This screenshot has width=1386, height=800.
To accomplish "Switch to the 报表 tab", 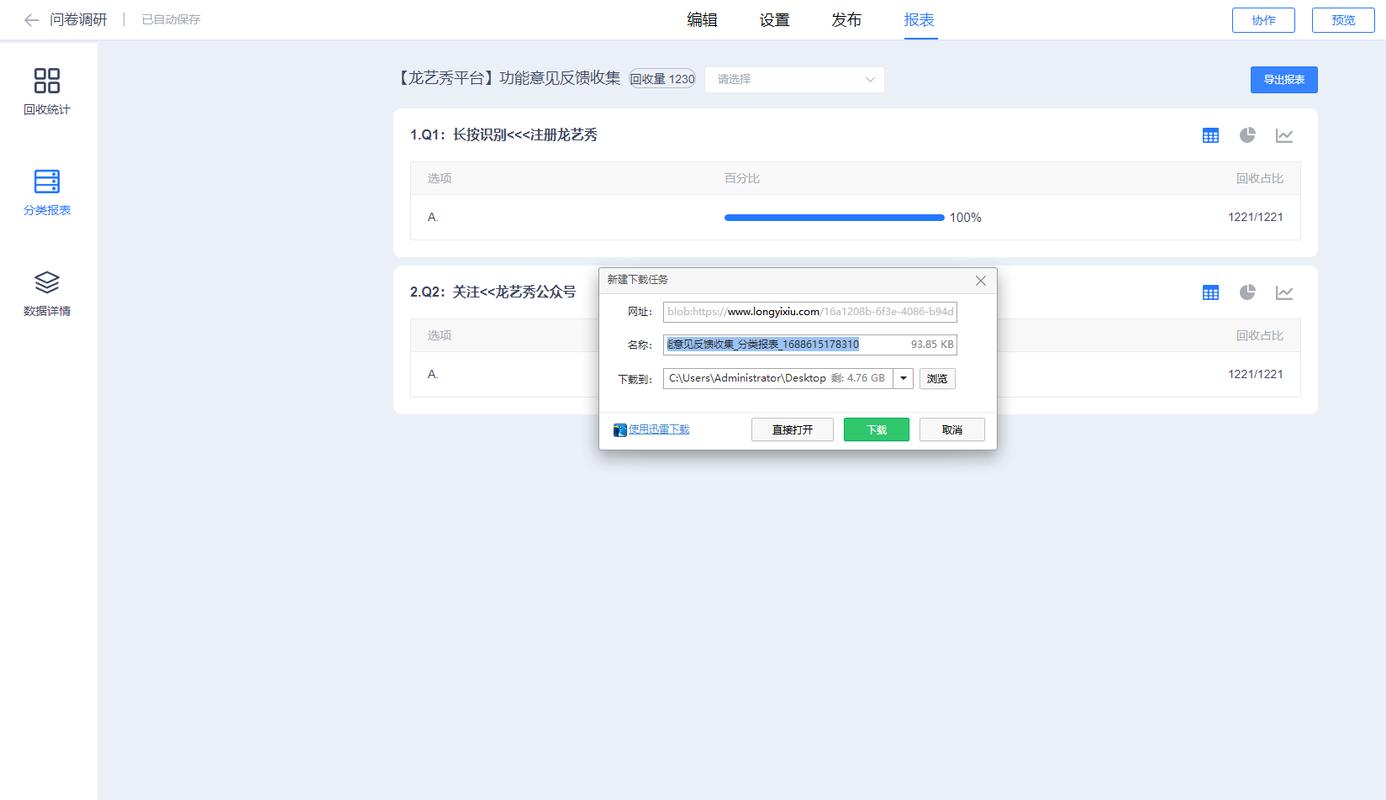I will pos(919,20).
